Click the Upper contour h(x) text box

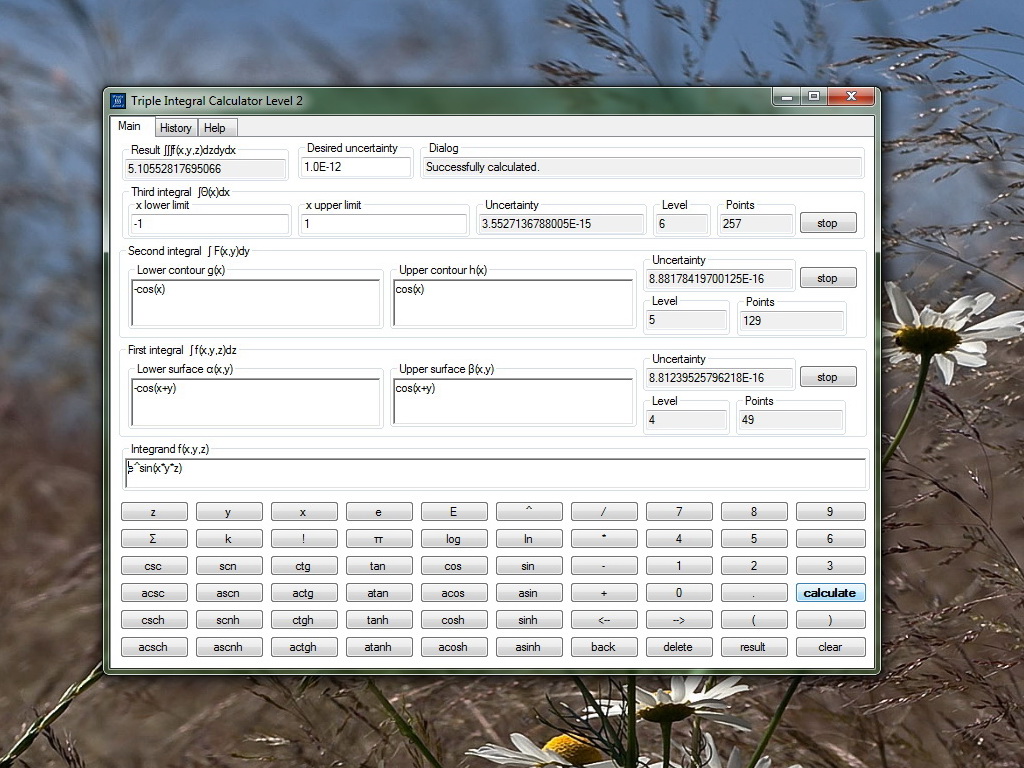(513, 302)
